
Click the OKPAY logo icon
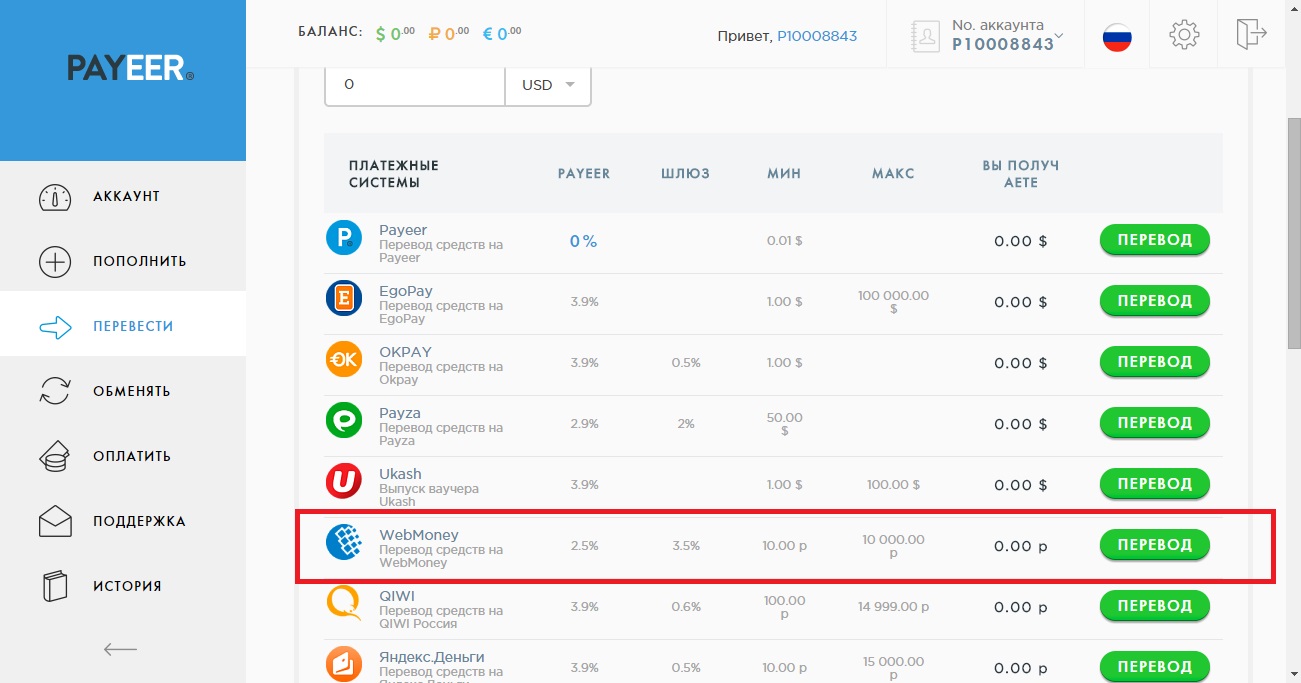pyautogui.click(x=344, y=359)
